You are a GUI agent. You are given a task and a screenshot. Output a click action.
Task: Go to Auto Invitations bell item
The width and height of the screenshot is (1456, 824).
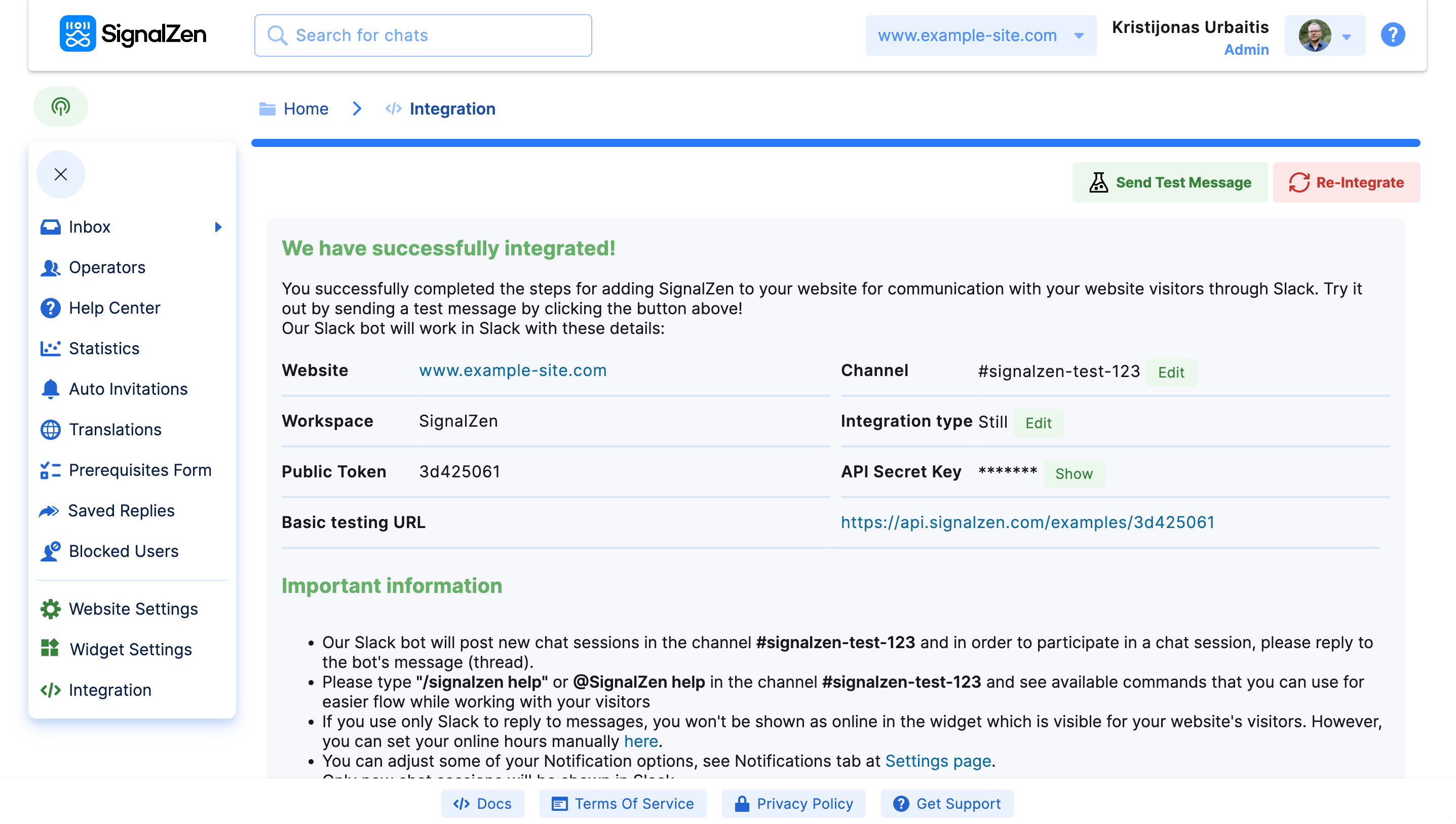pyautogui.click(x=127, y=389)
